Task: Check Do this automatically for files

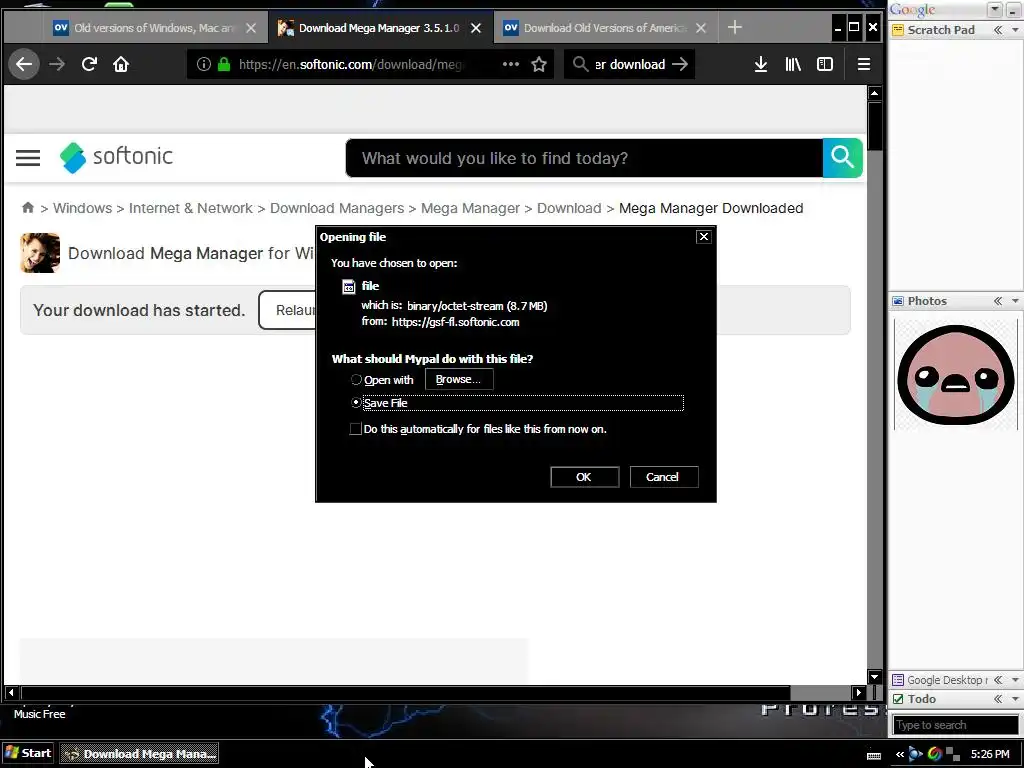Action: point(355,429)
